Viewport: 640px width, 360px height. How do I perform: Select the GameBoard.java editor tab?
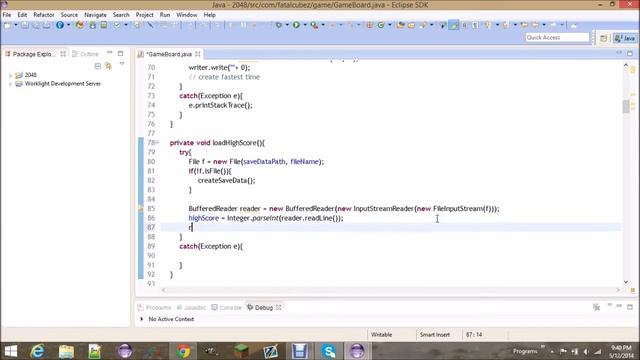169,54
